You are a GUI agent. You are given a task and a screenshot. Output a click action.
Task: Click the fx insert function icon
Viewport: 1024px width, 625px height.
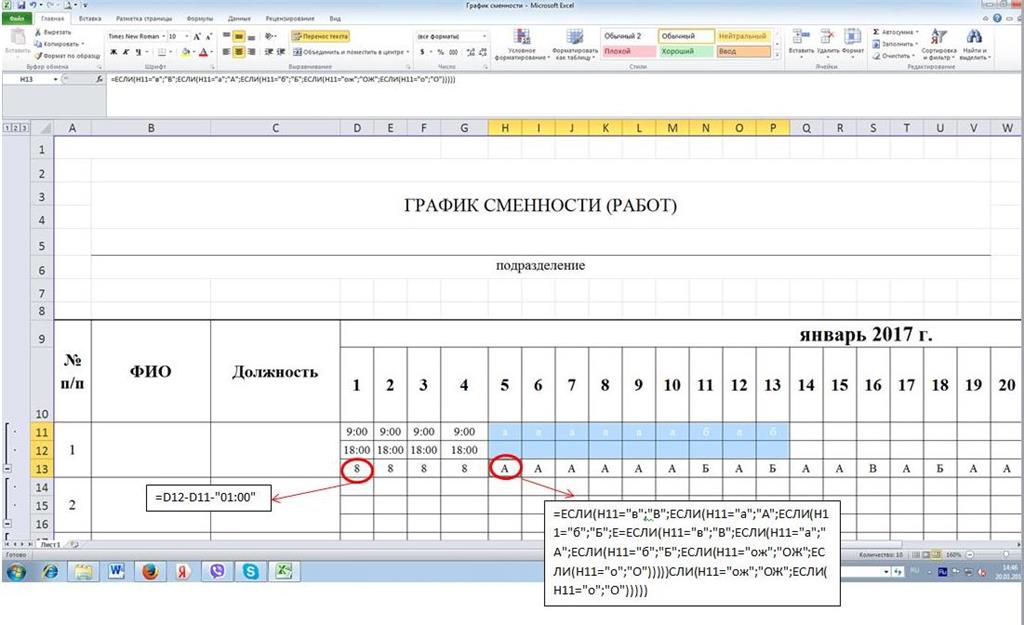click(x=99, y=79)
